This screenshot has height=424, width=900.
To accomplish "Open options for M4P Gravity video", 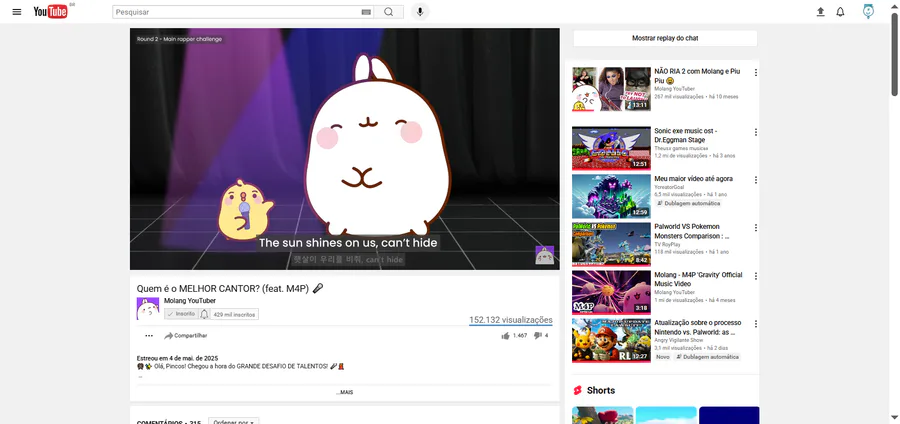I will coord(755,276).
